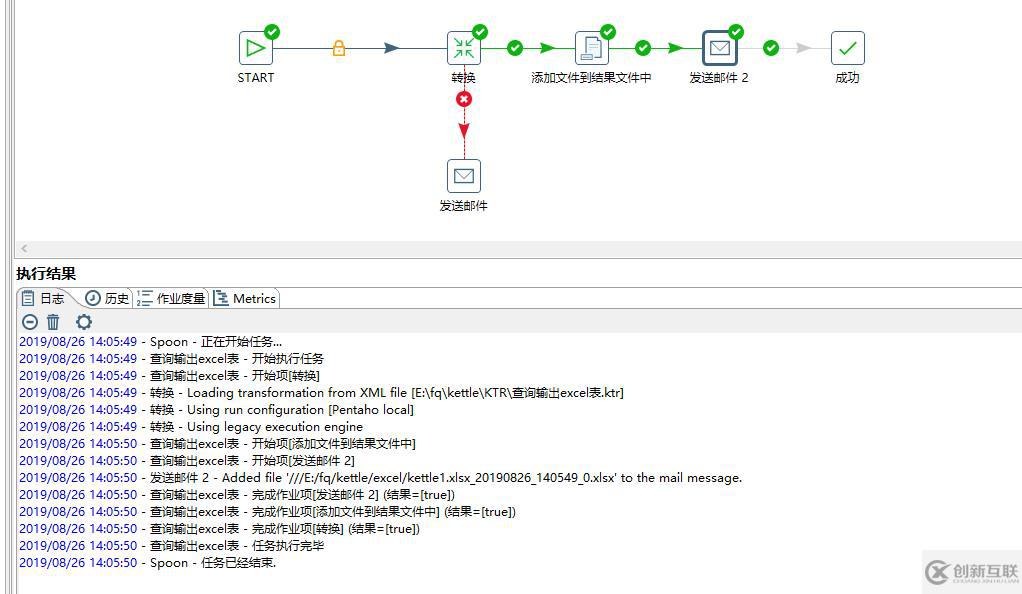1022x594 pixels.
Task: Select the 发送邮件 entry below 转换
Action: [x=464, y=176]
